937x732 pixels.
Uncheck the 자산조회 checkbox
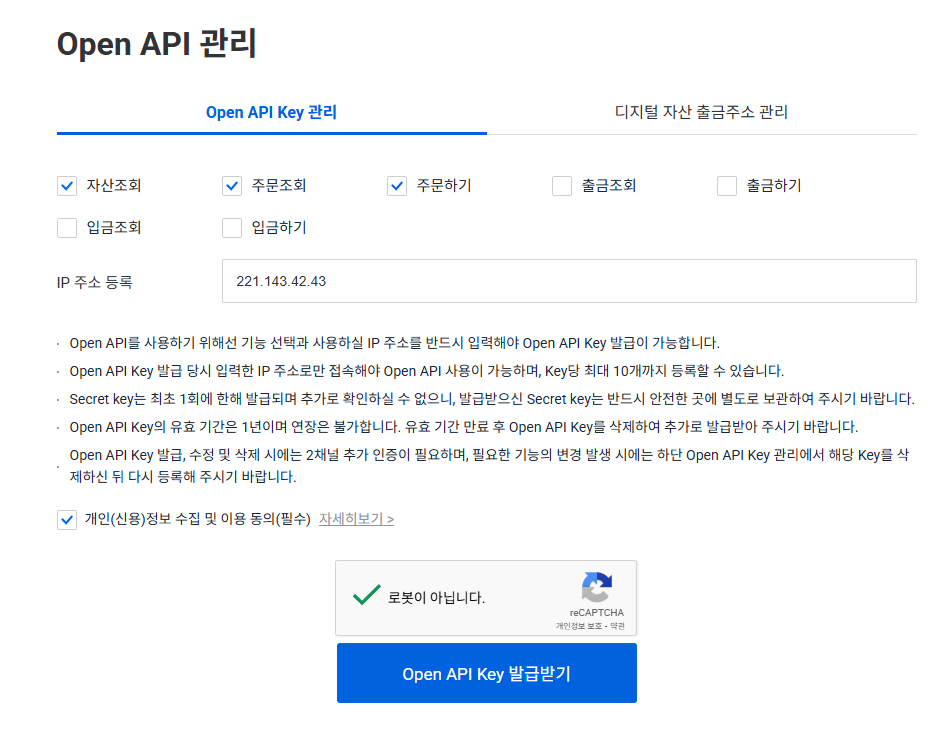tap(66, 186)
